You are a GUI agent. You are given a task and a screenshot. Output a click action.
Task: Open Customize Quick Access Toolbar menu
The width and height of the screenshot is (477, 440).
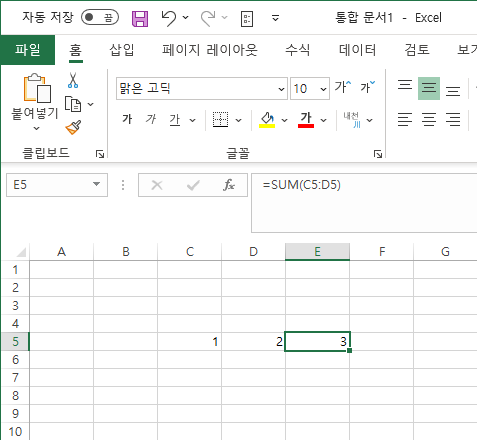point(275,18)
